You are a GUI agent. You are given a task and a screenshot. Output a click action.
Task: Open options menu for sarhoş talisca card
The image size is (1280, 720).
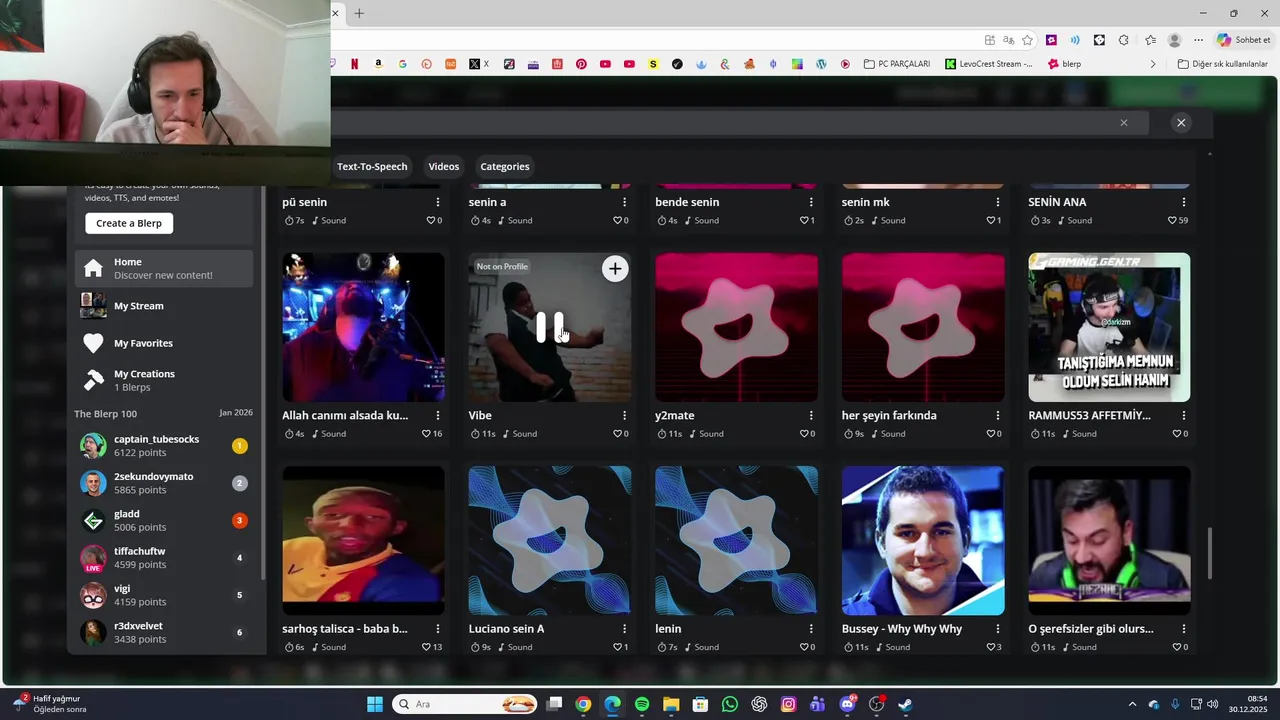(438, 629)
